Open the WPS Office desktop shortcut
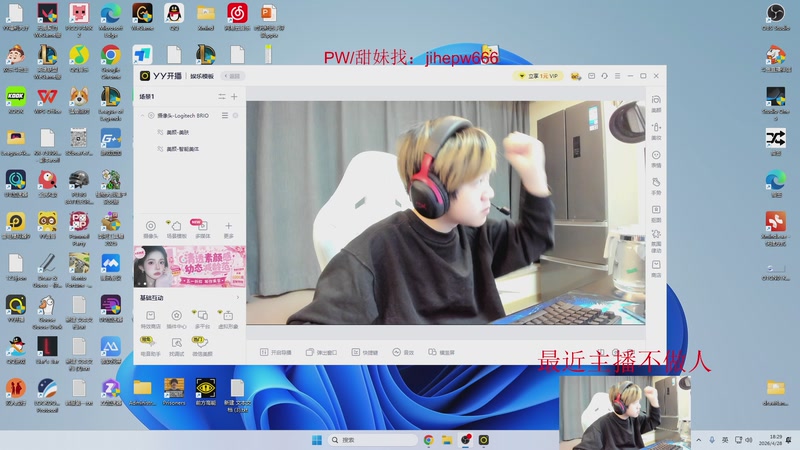800x450 pixels. pyautogui.click(x=47, y=101)
